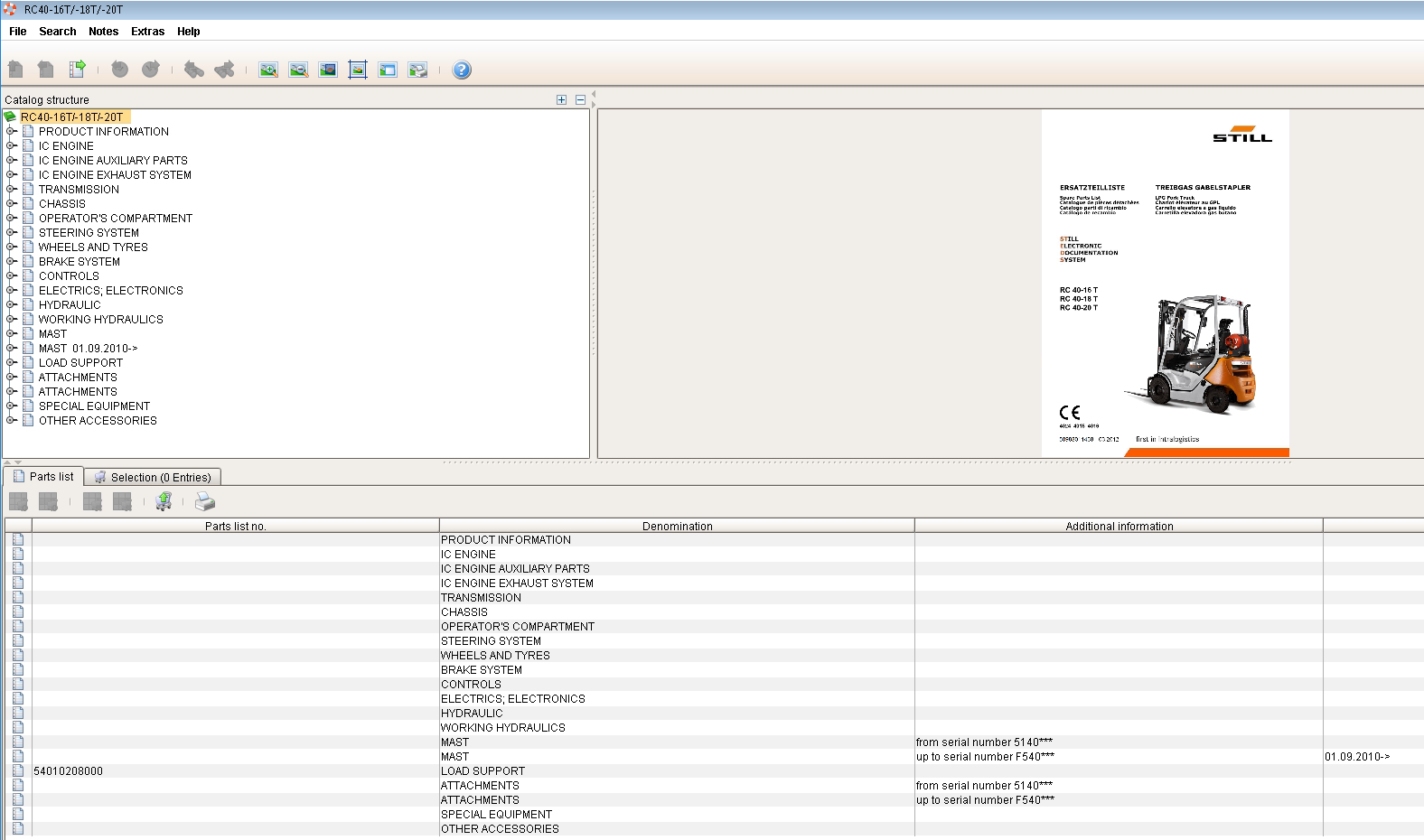The image size is (1424, 840).
Task: Click the Additional information column header
Action: (1119, 526)
